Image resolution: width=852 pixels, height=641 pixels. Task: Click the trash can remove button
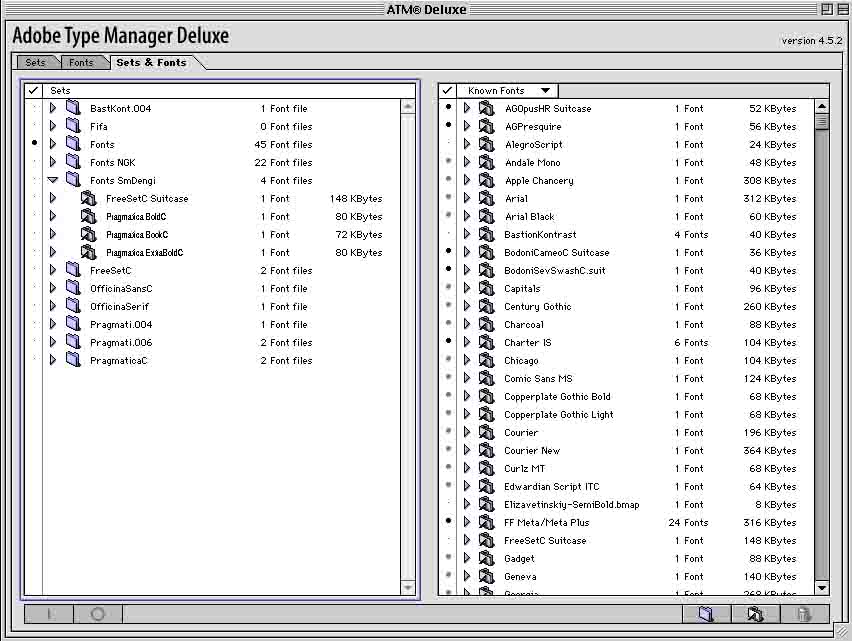[804, 614]
